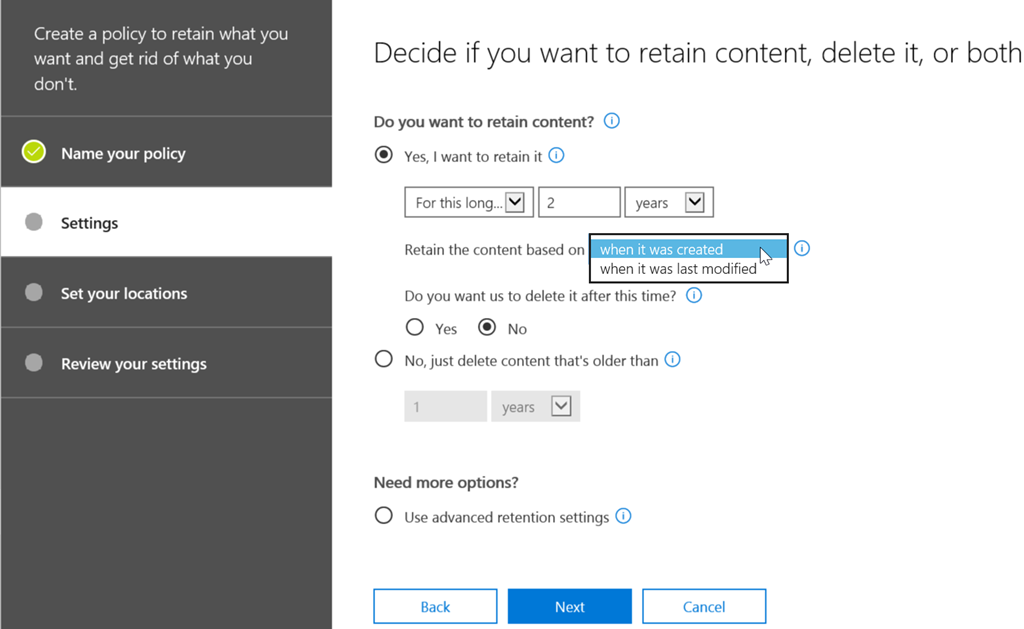Click the retention duration field containing '2'
The image size is (1024, 629).
tap(579, 202)
